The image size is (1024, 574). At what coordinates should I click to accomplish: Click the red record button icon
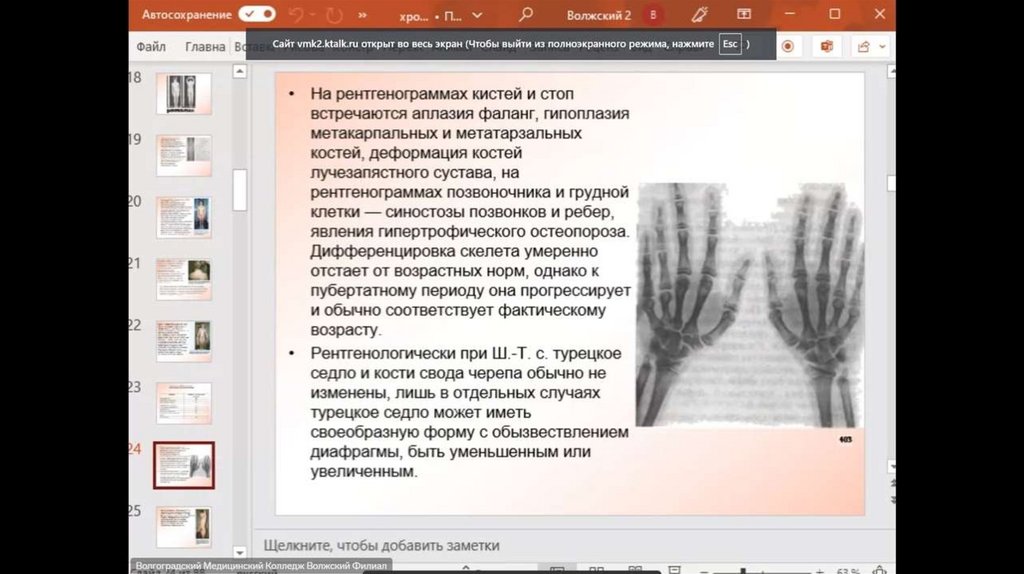[x=788, y=46]
